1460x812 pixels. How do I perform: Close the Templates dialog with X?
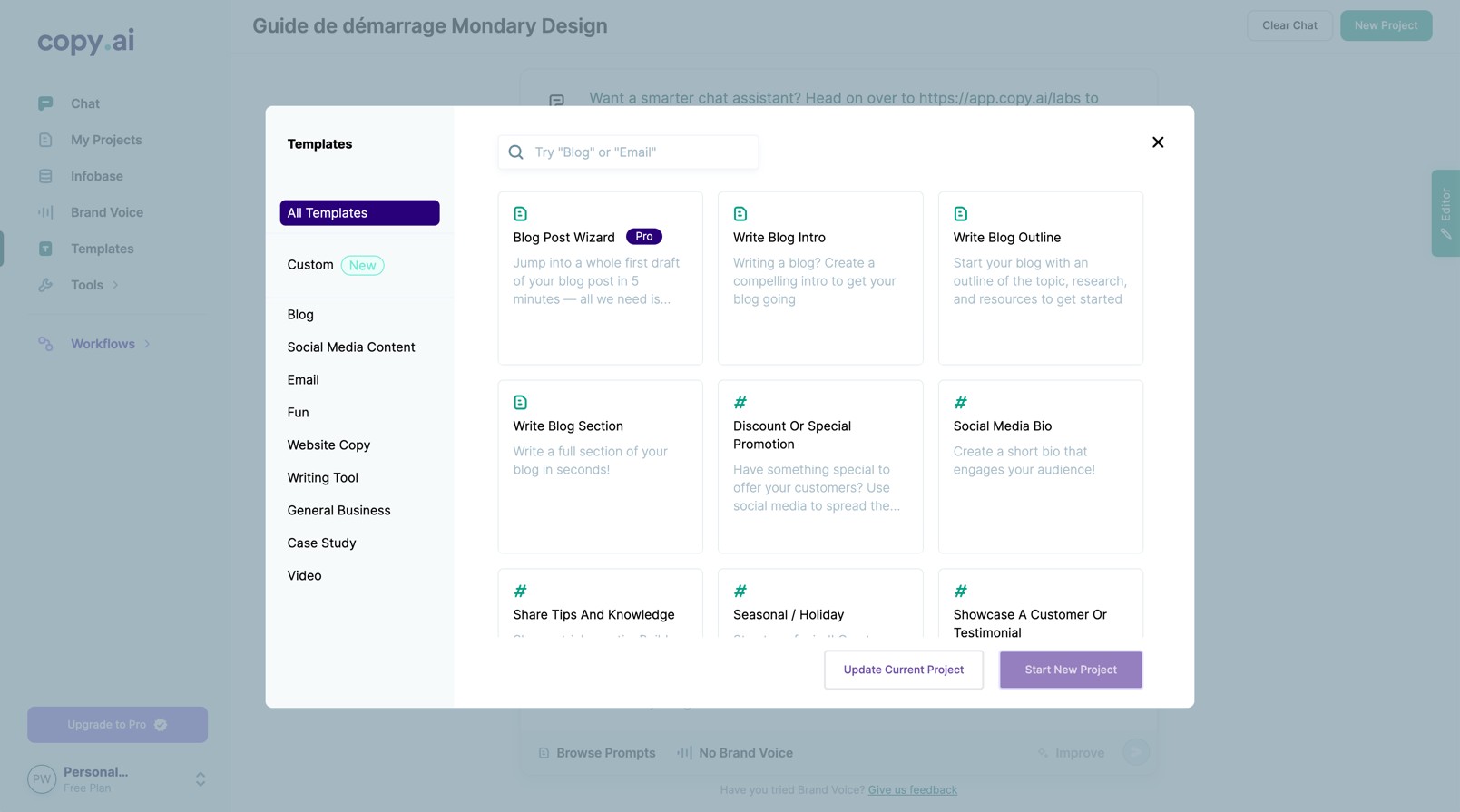pos(1158,142)
